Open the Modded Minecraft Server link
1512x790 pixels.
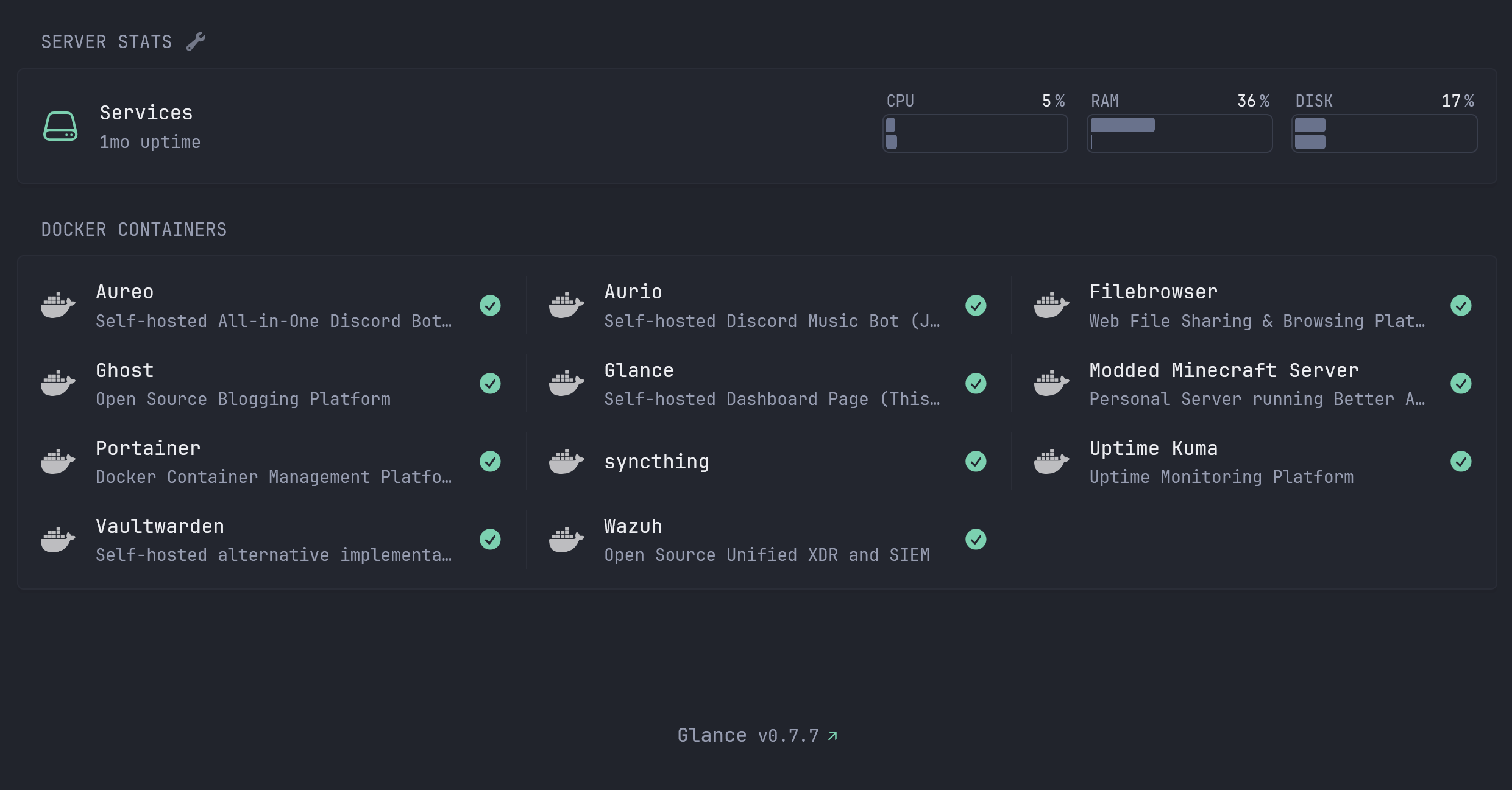point(1224,370)
